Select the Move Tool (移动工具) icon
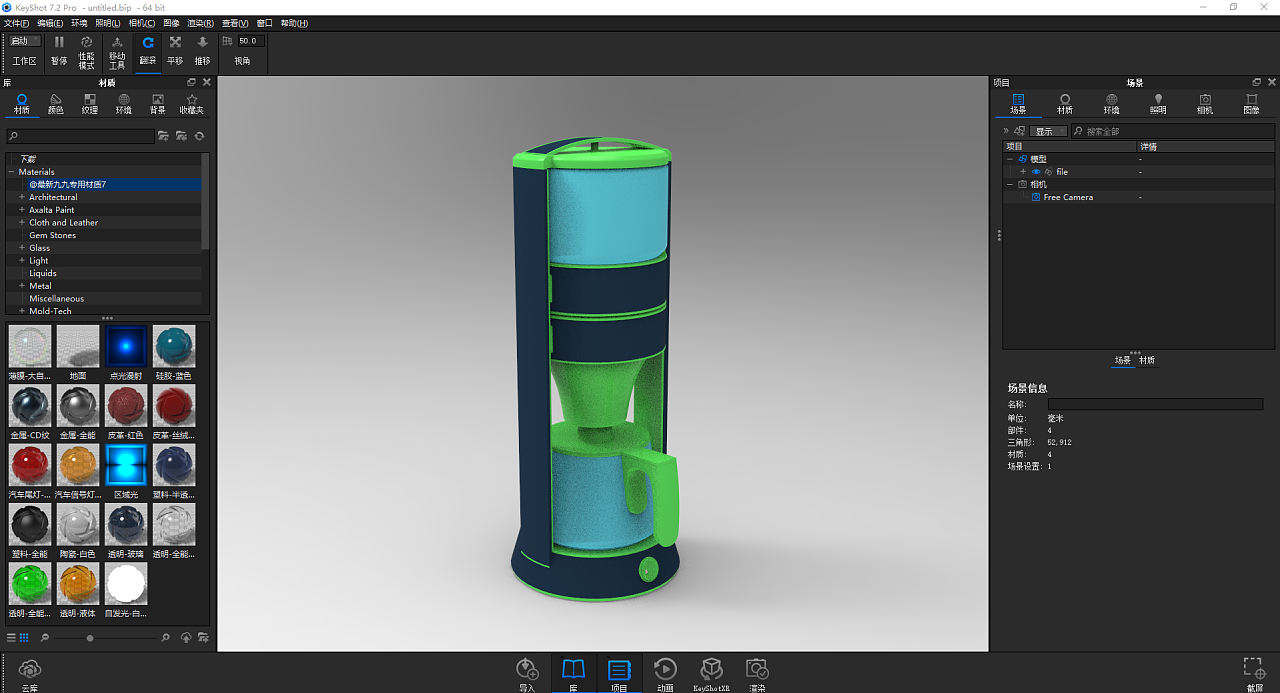Viewport: 1280px width, 693px height. point(117,43)
